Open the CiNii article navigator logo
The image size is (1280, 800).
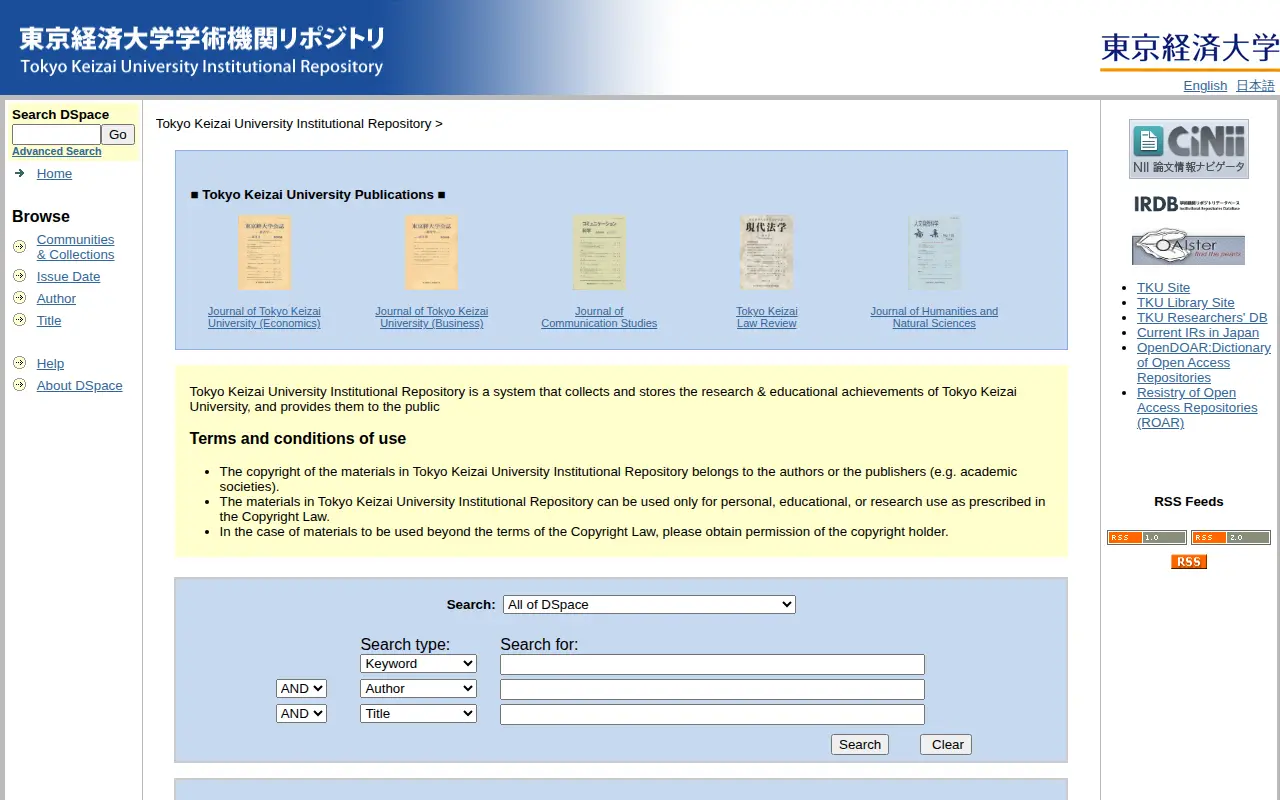pos(1188,149)
